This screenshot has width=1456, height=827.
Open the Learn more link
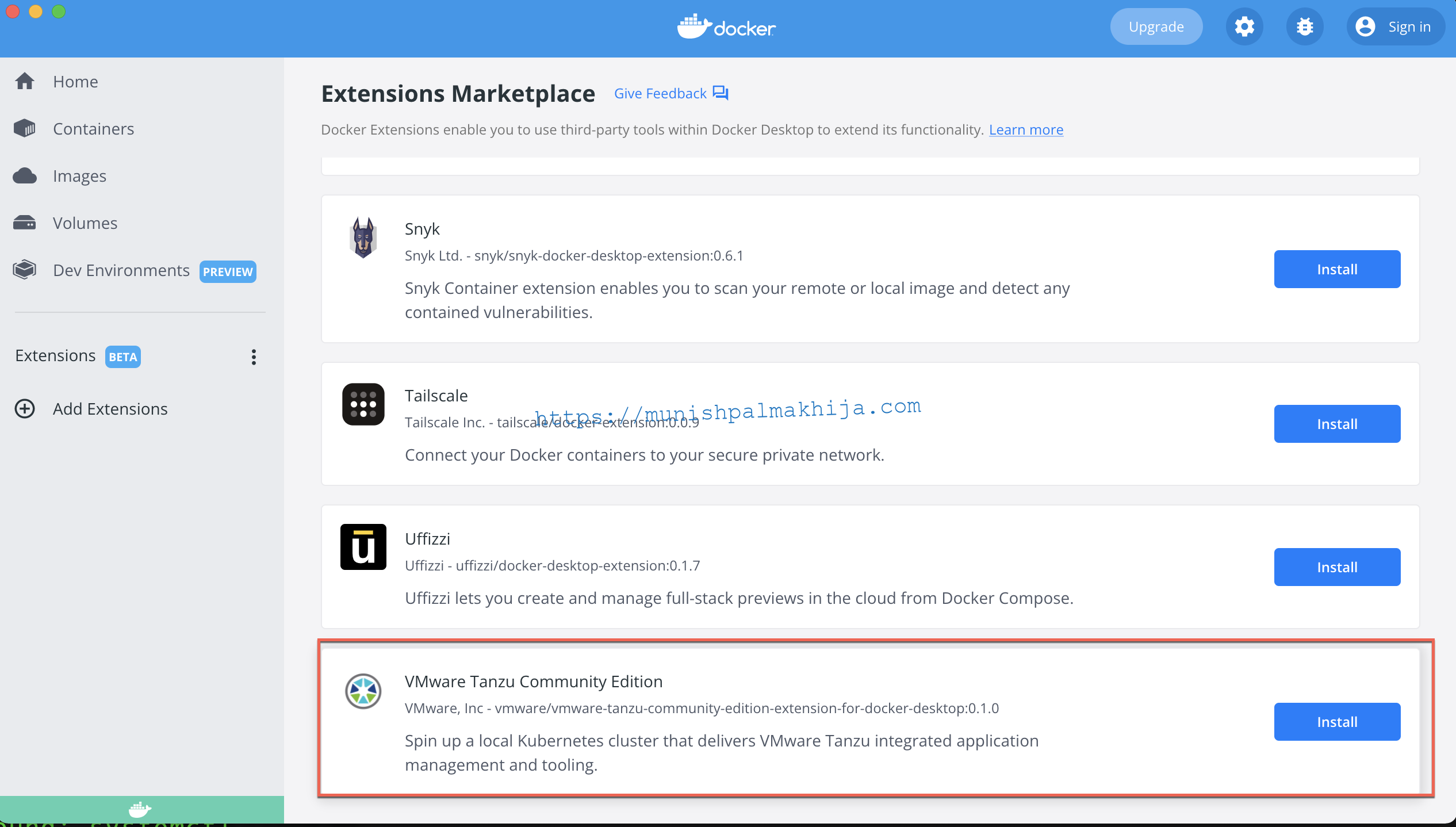[1026, 129]
